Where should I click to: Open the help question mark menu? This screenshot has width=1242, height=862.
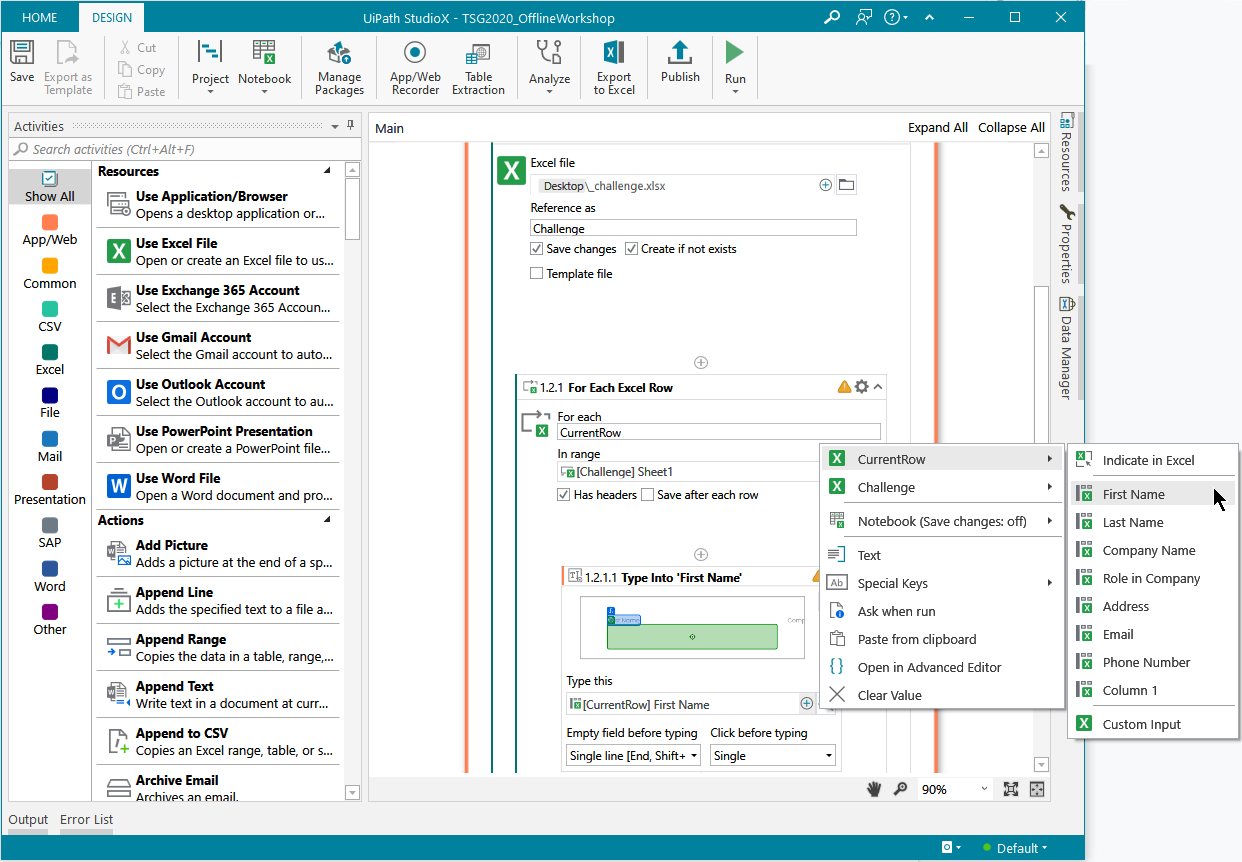896,17
